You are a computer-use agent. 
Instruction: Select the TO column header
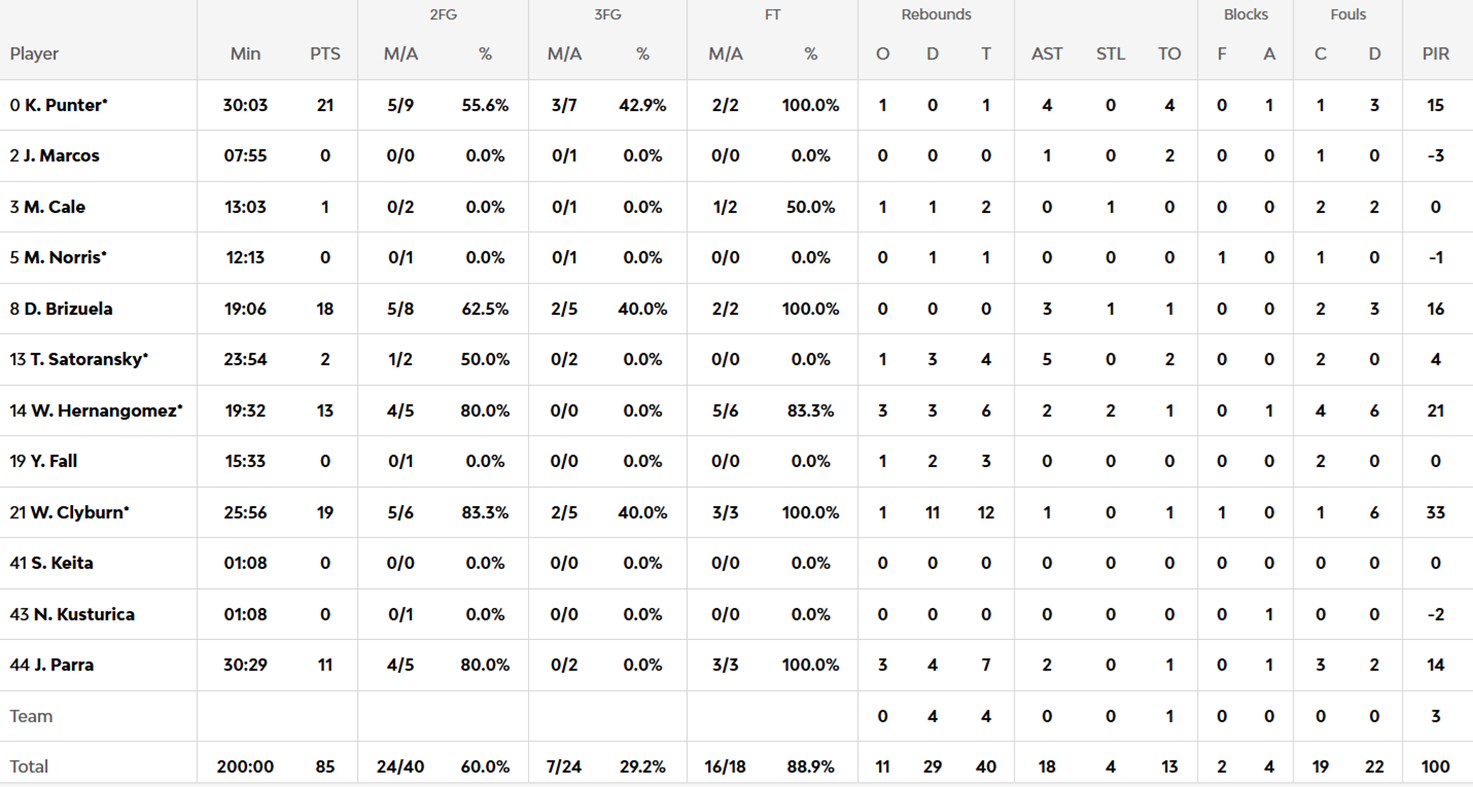pyautogui.click(x=1169, y=54)
